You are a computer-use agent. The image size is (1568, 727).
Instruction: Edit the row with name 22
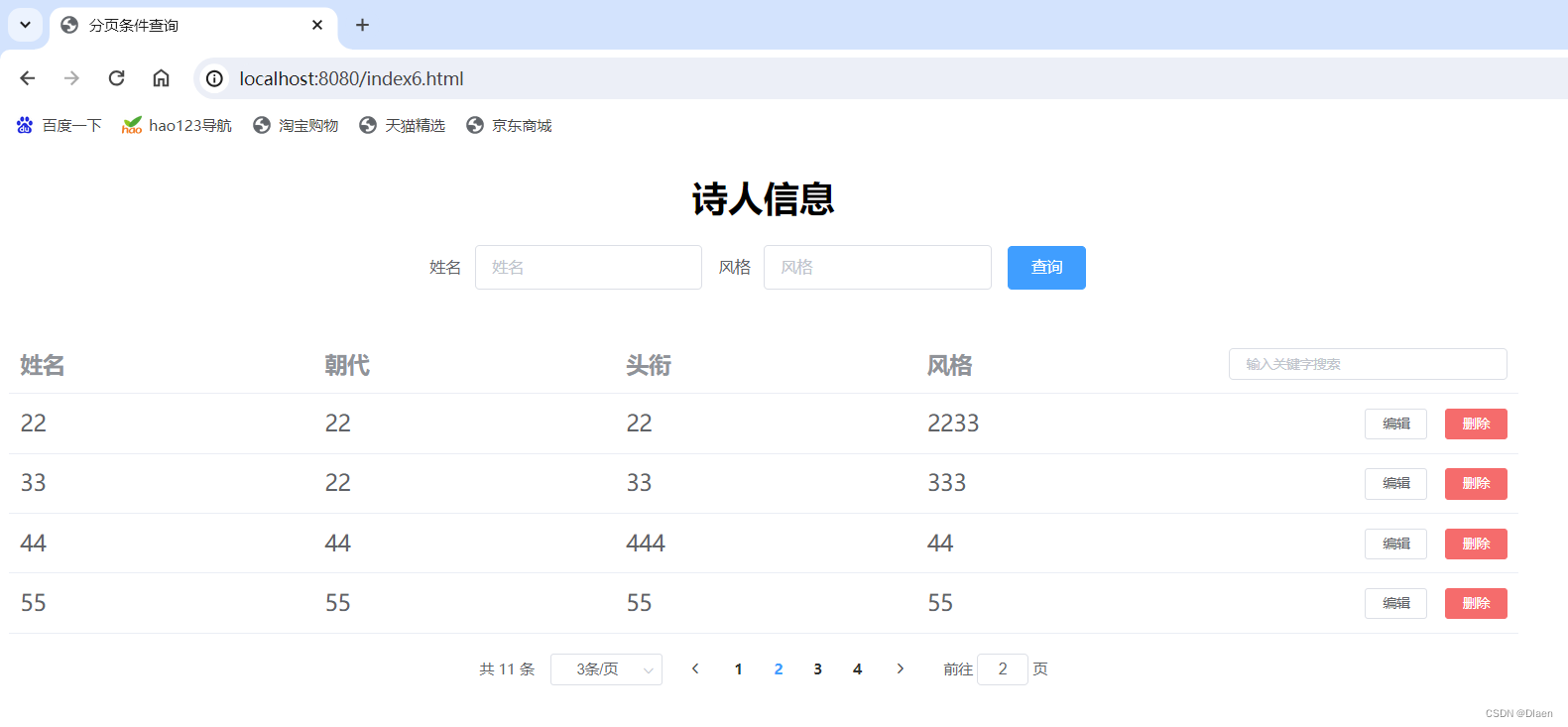pos(1395,424)
